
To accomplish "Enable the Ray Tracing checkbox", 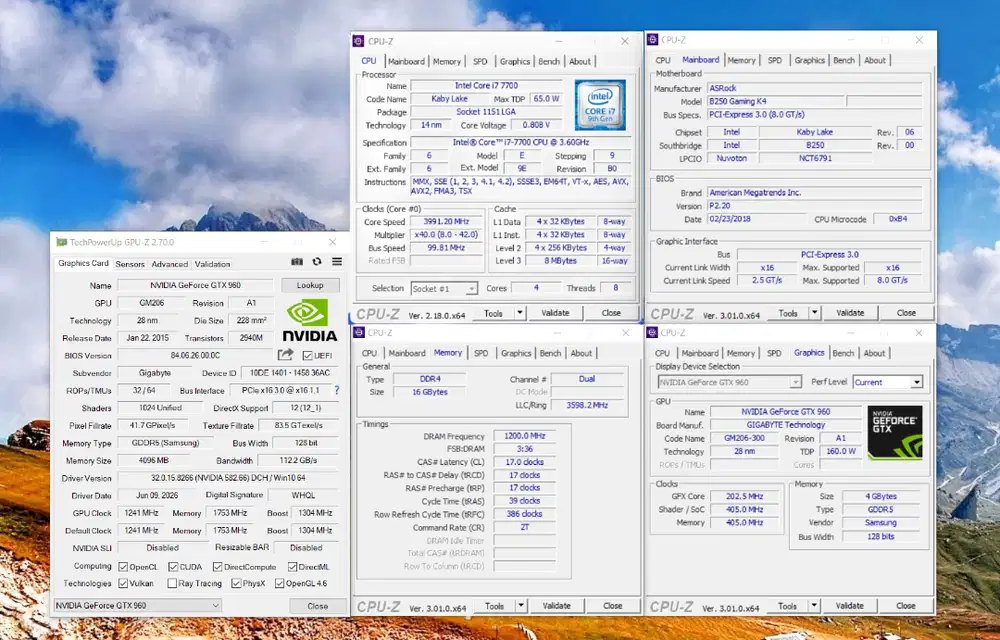I will click(172, 583).
